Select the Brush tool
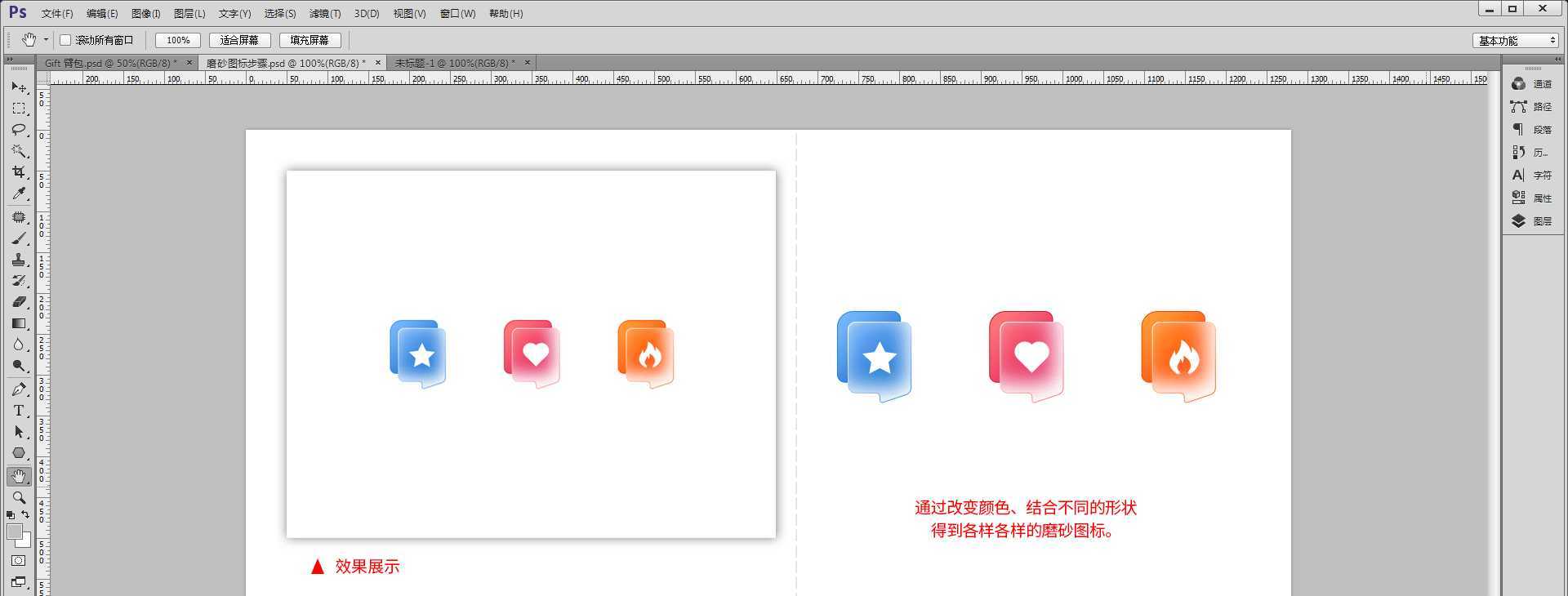This screenshot has height=596, width=1568. [19, 238]
